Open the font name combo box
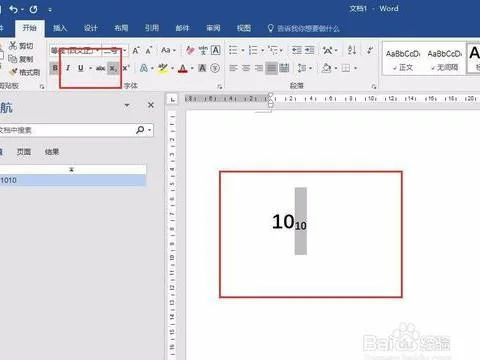 (75, 51)
